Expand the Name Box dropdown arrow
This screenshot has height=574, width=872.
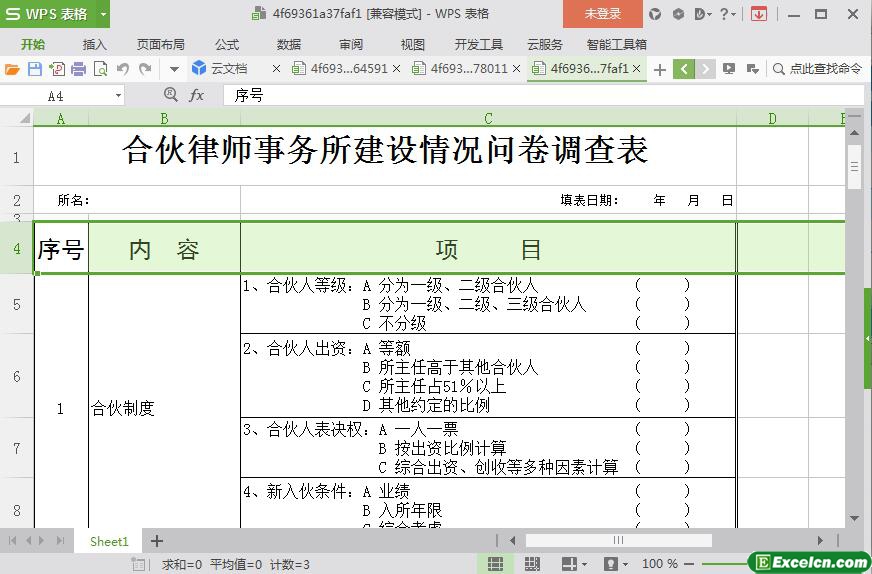(x=118, y=95)
